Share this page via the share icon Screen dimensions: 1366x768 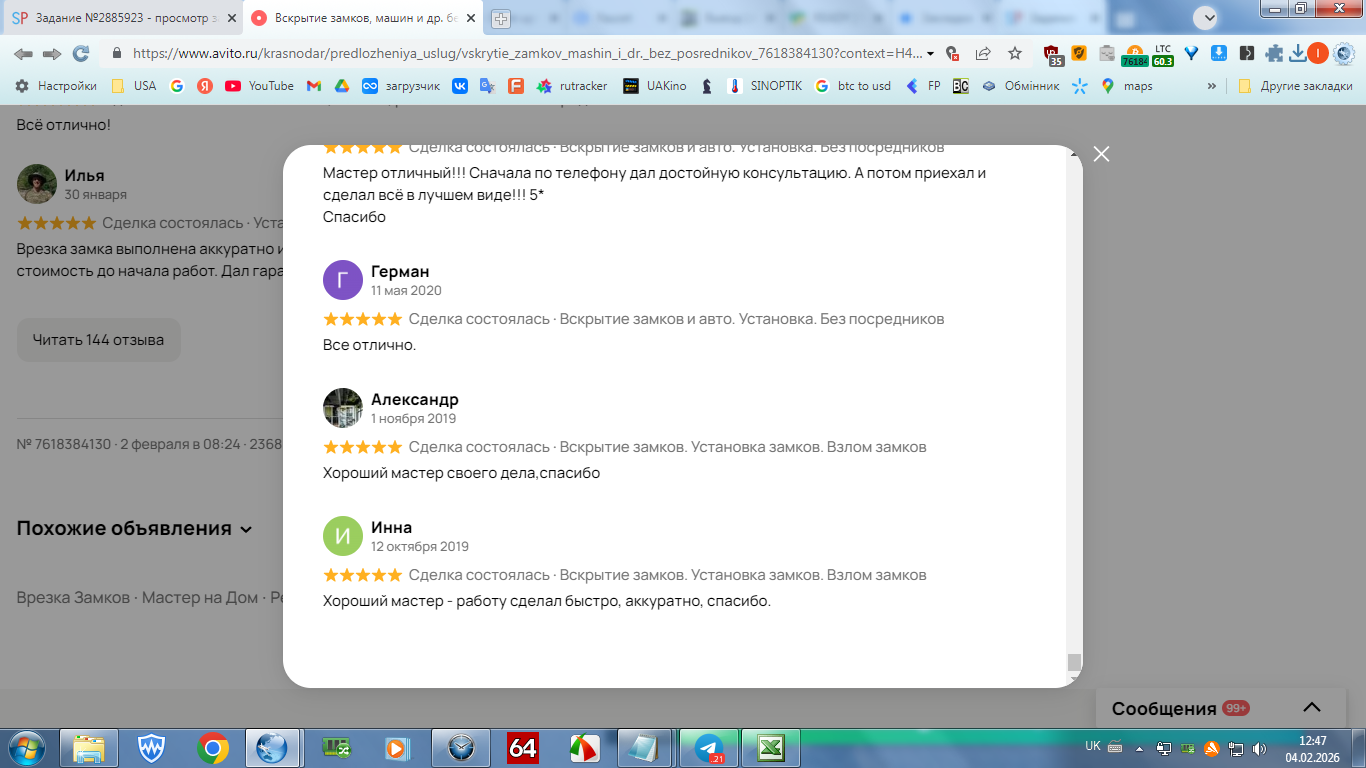click(983, 53)
